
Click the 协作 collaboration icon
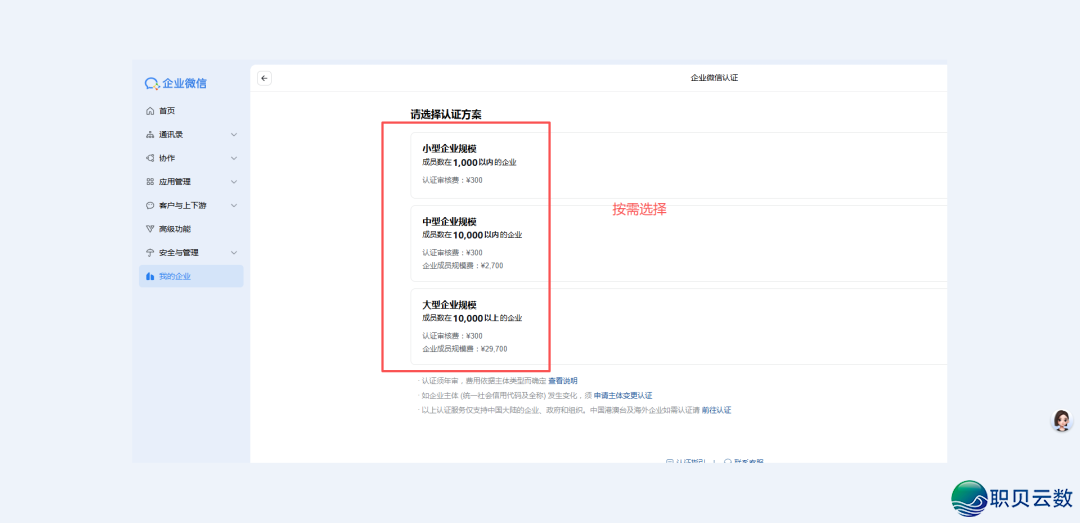[150, 158]
